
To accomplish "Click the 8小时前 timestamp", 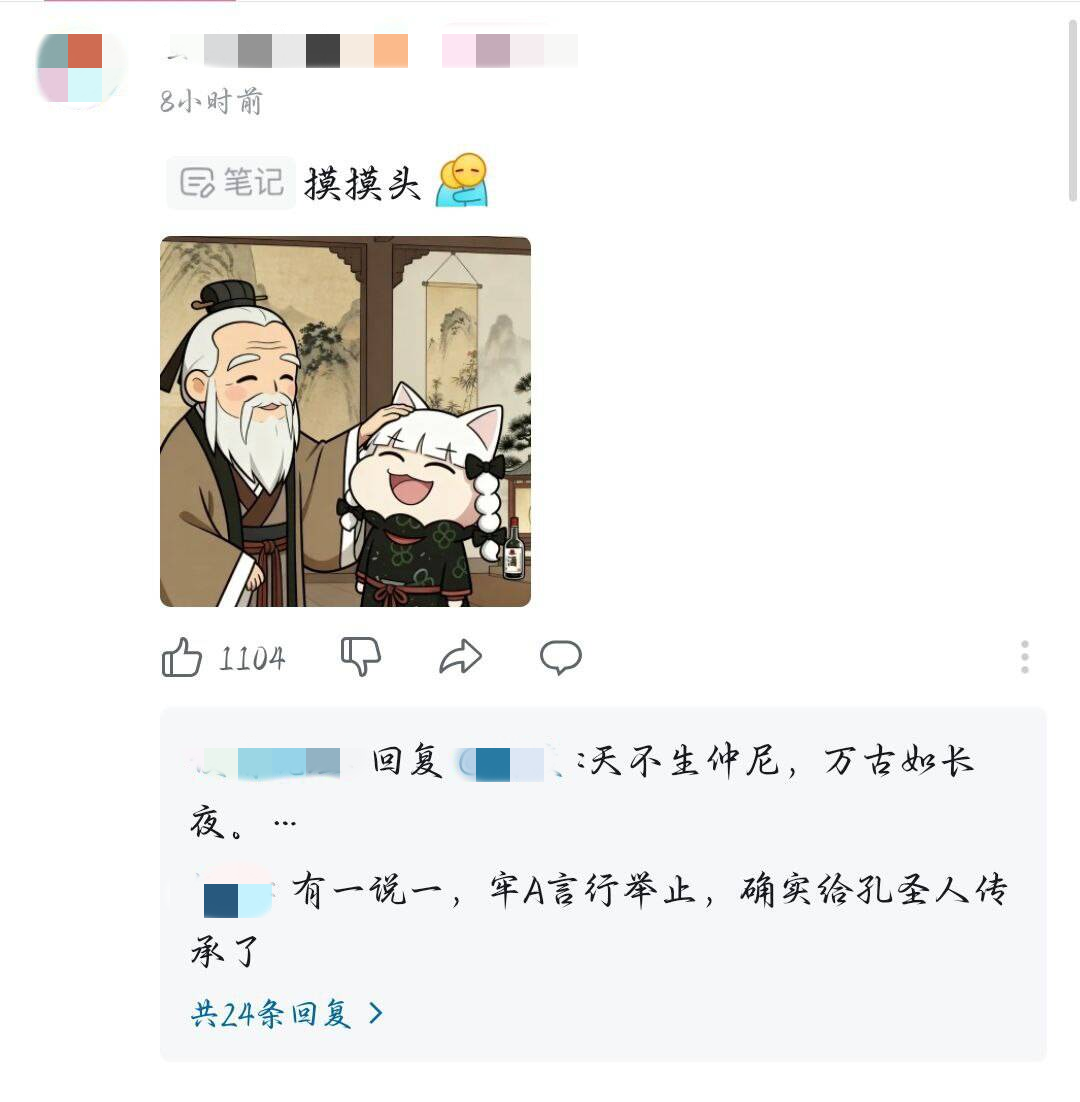I will click(x=211, y=102).
